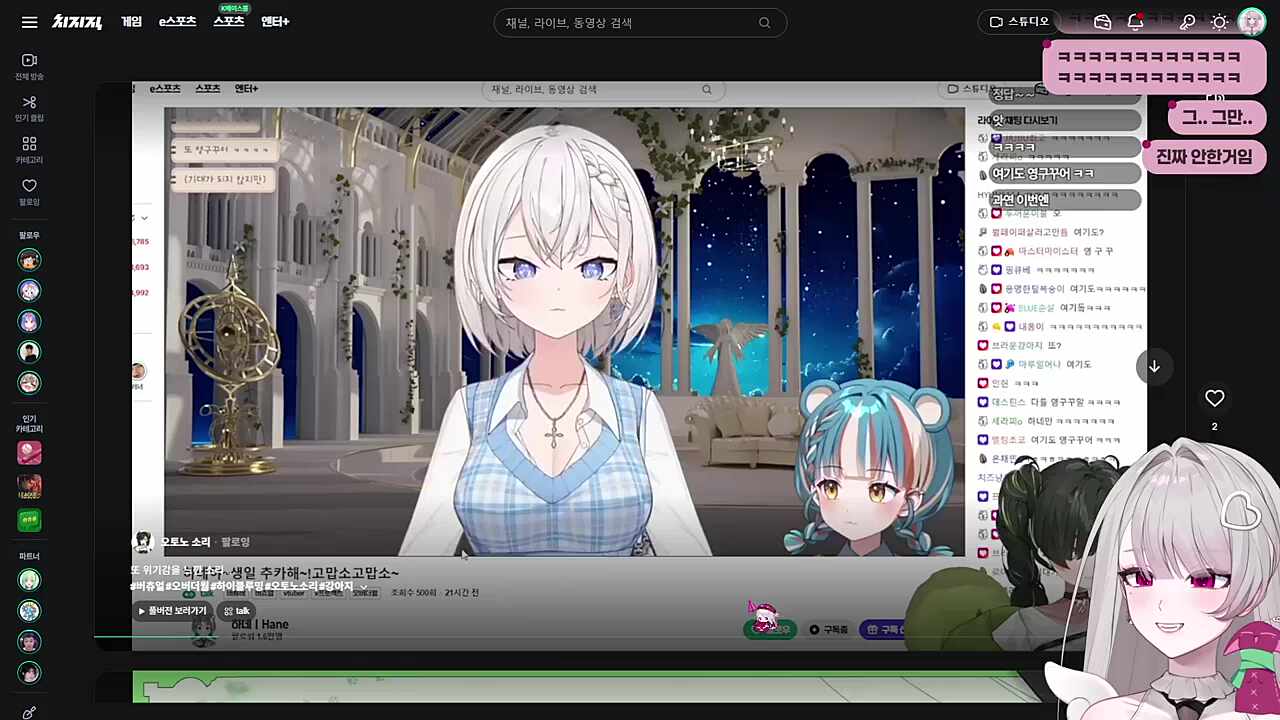Click the magnifier icon in the search bar
Image resolution: width=1280 pixels, height=720 pixels.
click(x=765, y=23)
